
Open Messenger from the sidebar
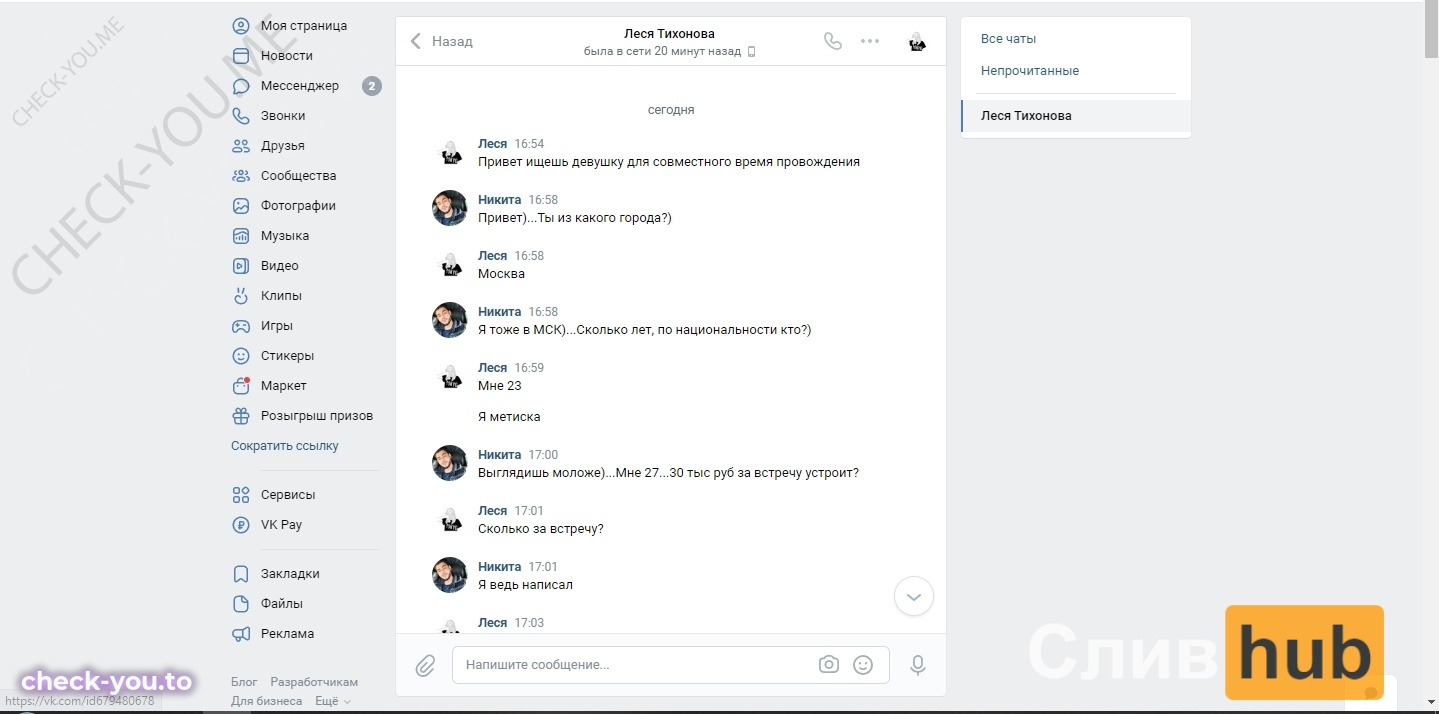299,86
